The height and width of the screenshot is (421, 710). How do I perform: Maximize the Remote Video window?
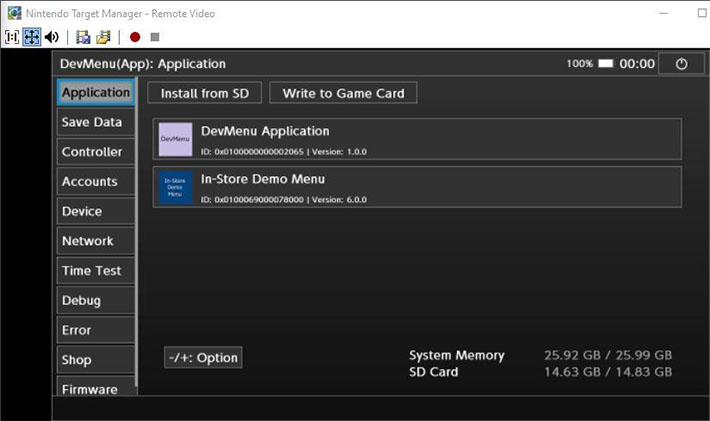click(702, 13)
